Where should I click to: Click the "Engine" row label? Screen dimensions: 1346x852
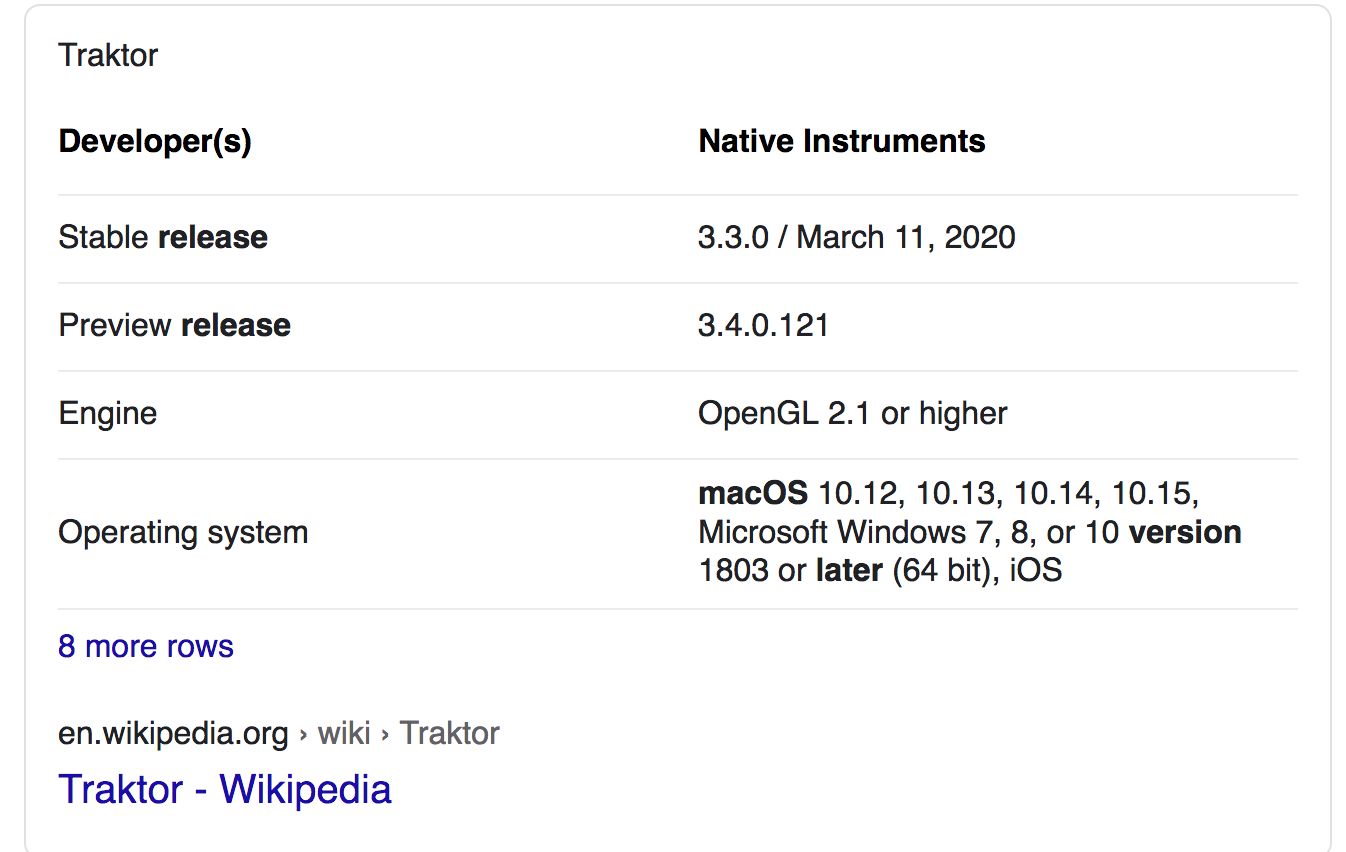(108, 413)
